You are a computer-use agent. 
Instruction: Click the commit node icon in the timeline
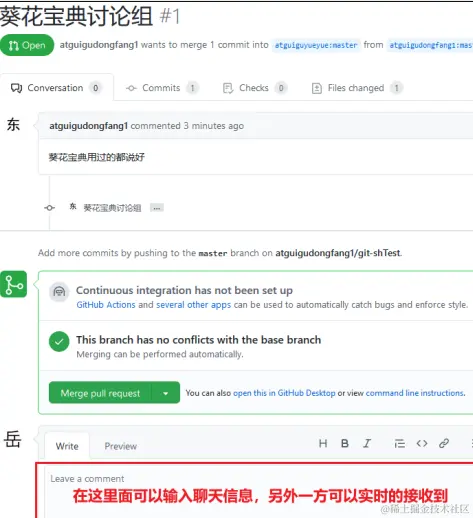[x=50, y=208]
